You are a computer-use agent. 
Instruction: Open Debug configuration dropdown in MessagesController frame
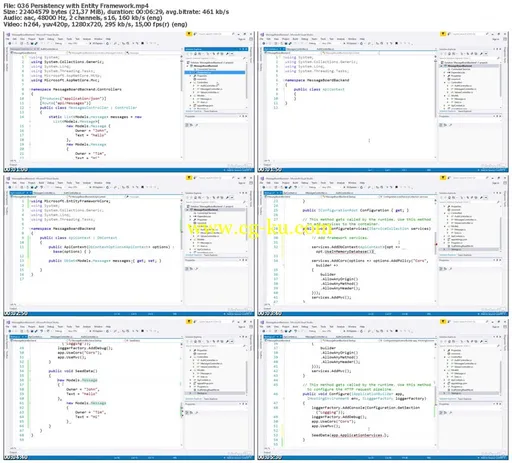[60, 43]
